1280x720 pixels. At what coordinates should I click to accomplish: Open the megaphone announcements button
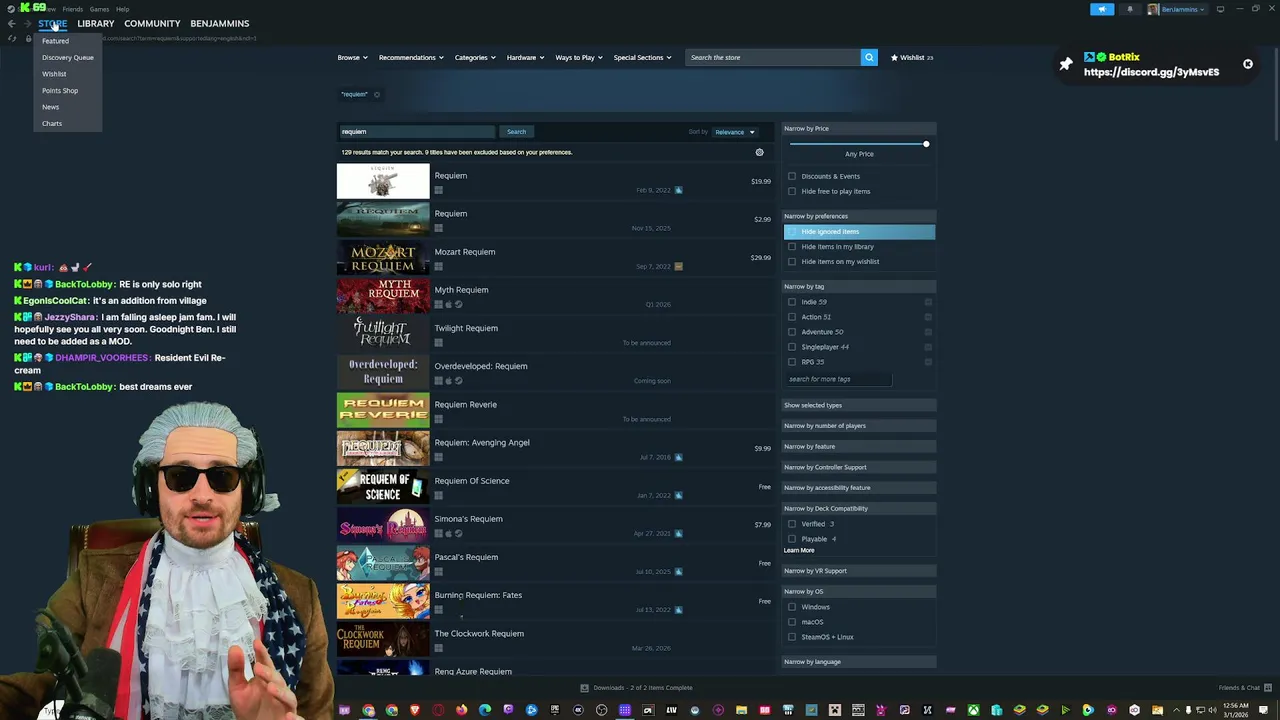pyautogui.click(x=1101, y=9)
